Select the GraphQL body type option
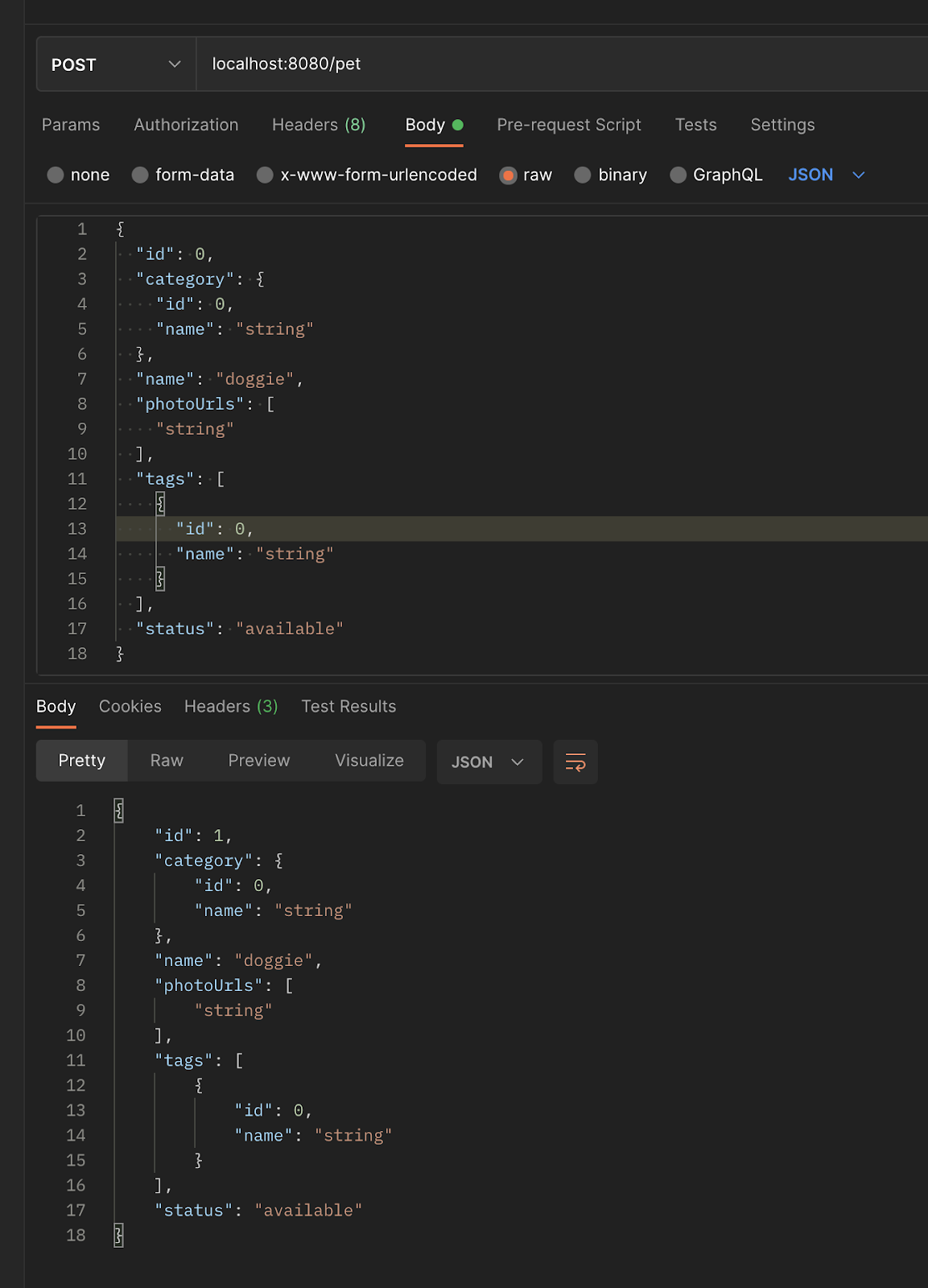Image resolution: width=928 pixels, height=1288 pixels. coord(678,175)
